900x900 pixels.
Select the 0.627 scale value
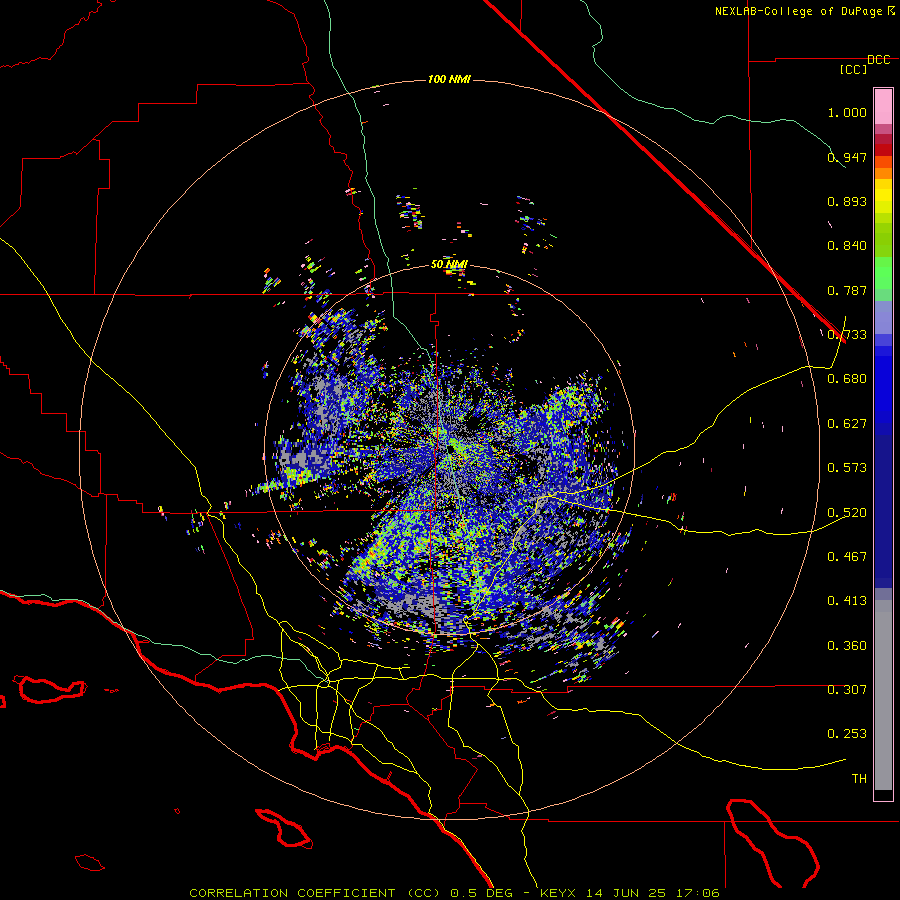pos(847,424)
